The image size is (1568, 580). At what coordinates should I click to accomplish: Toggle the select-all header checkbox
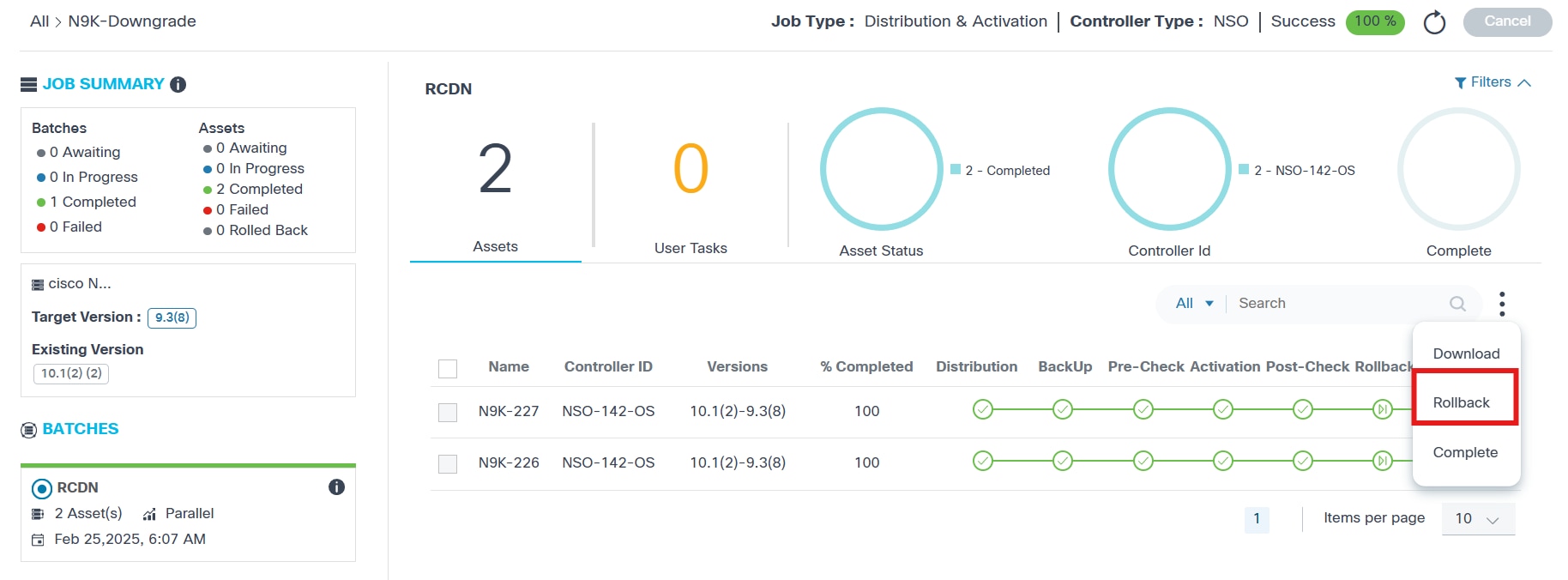(448, 368)
